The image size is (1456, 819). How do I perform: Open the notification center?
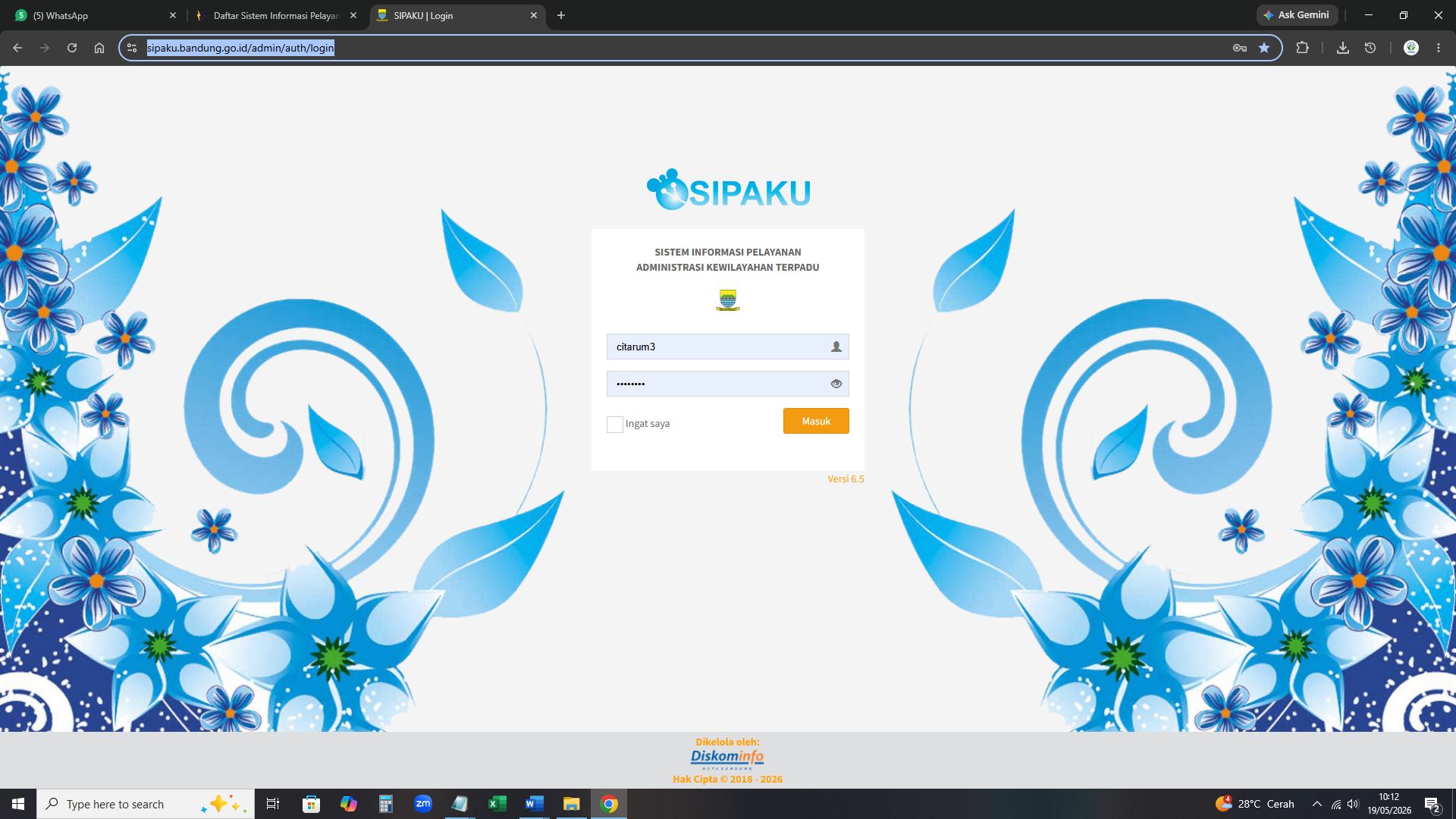(1432, 804)
